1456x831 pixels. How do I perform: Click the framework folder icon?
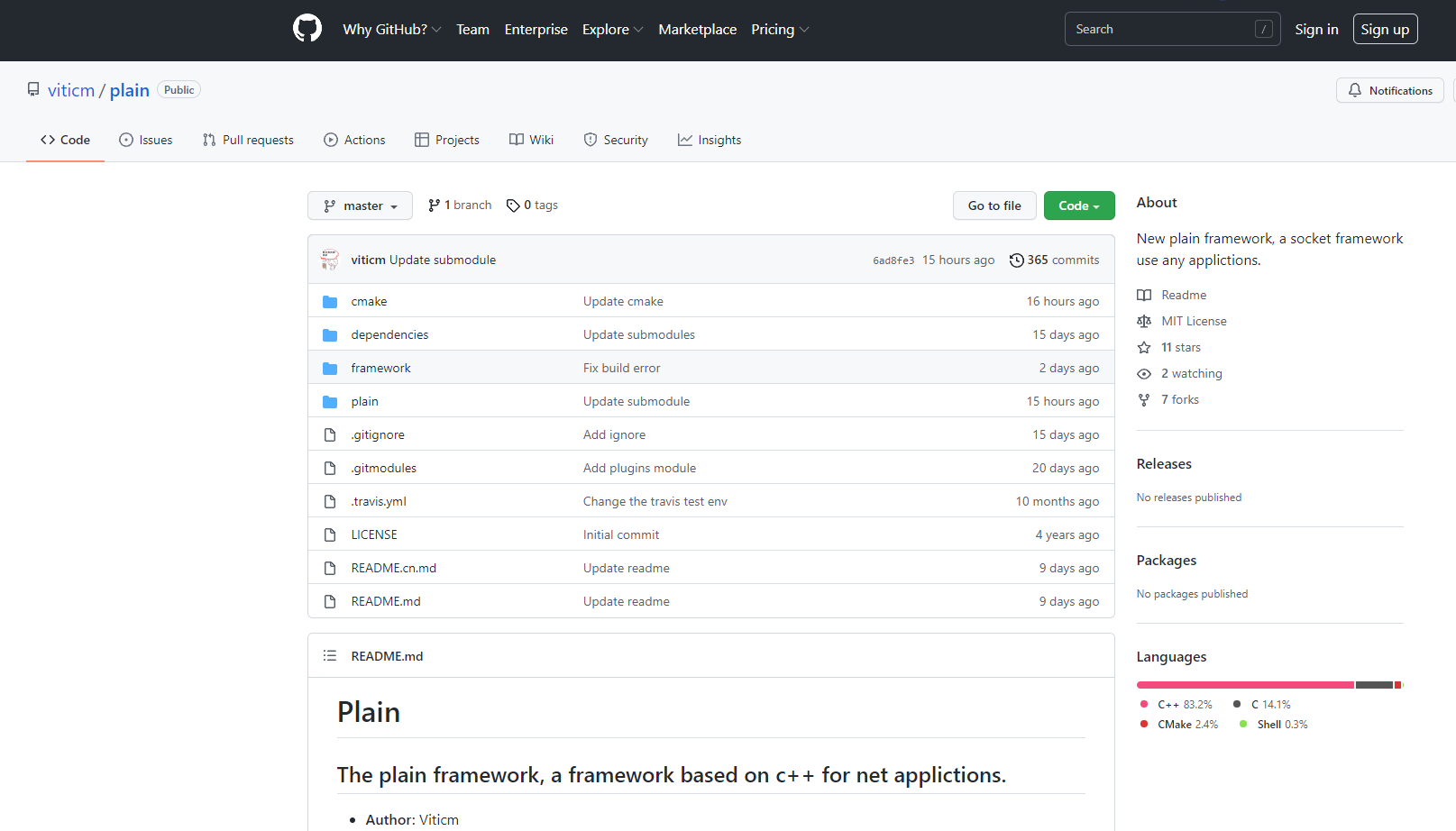[330, 369]
